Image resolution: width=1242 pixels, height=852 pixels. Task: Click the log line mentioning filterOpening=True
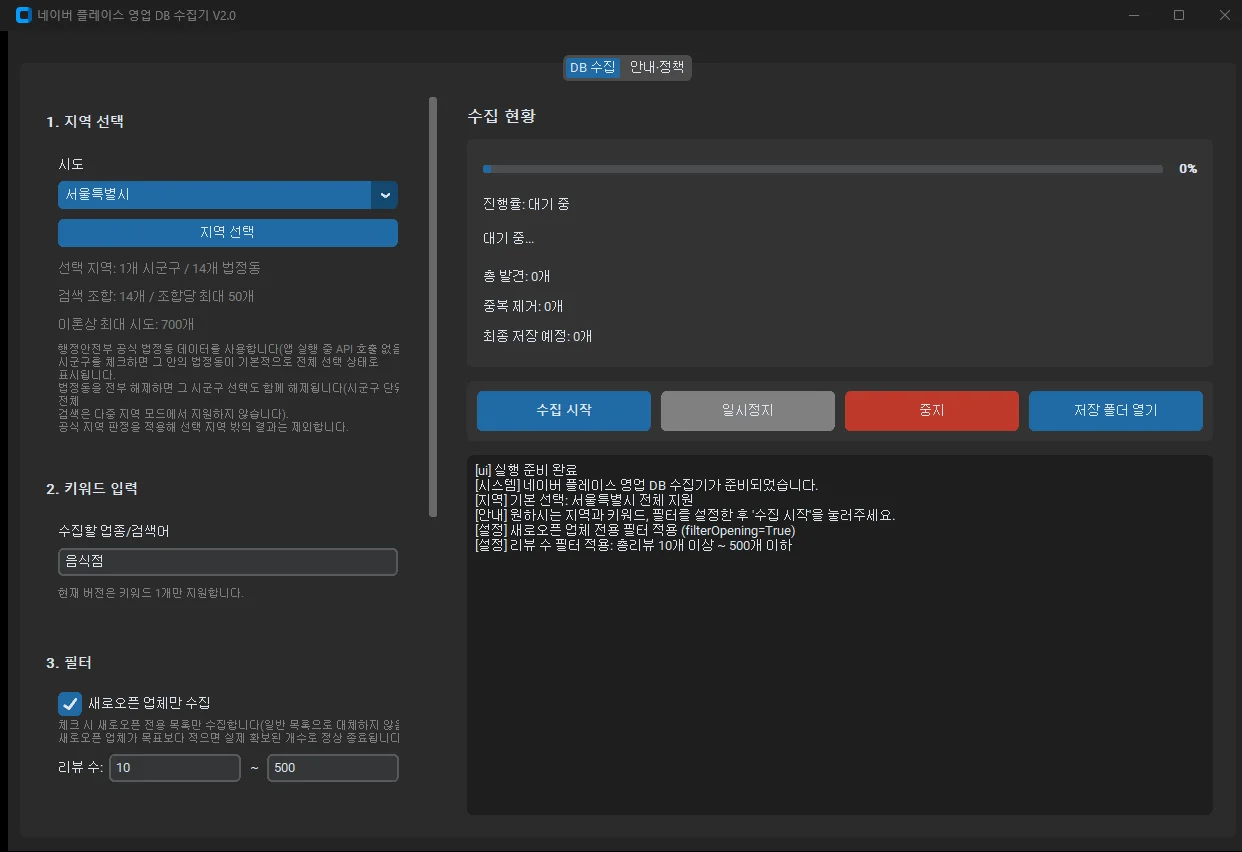(x=635, y=531)
